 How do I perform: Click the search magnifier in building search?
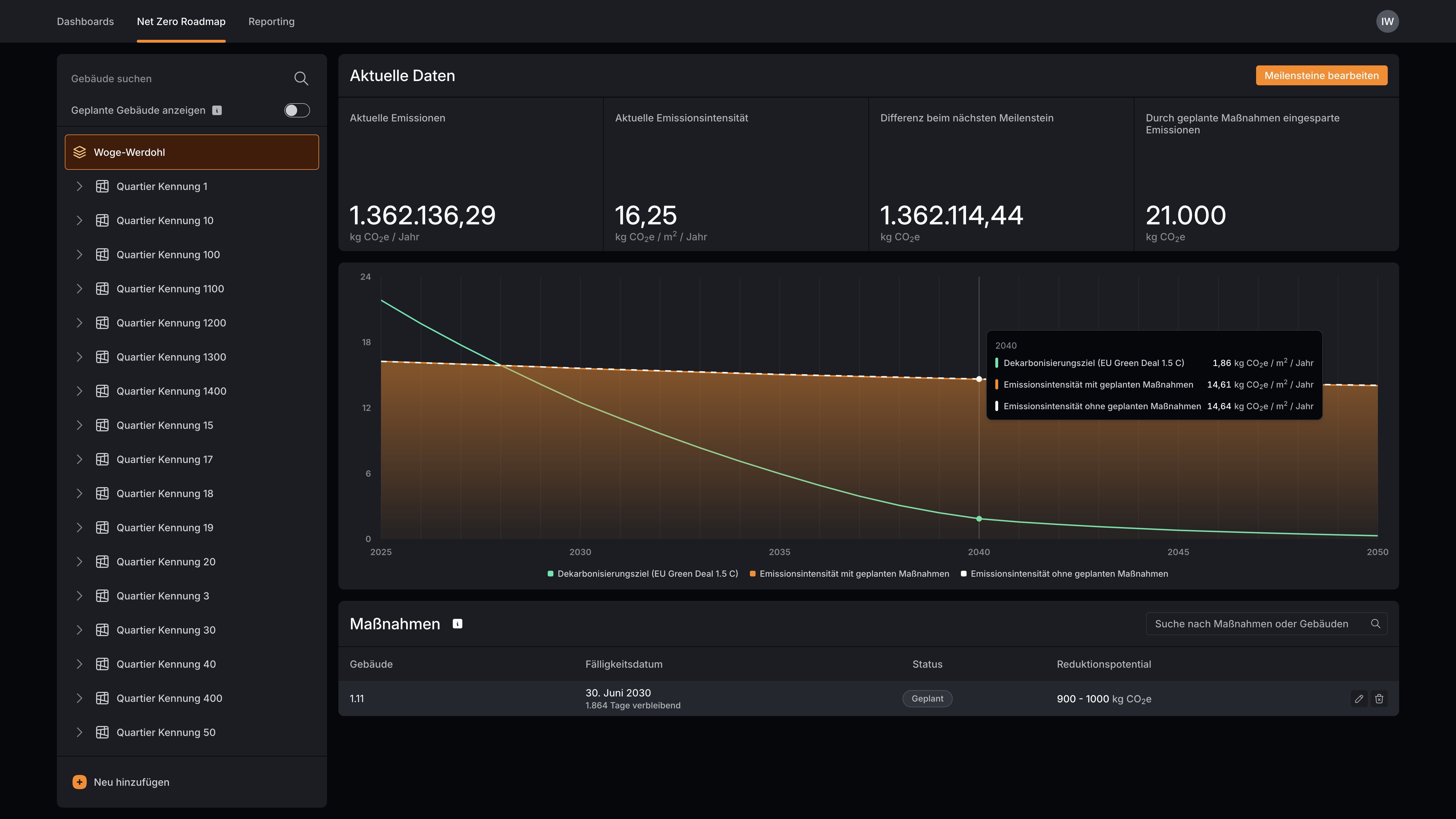click(301, 78)
